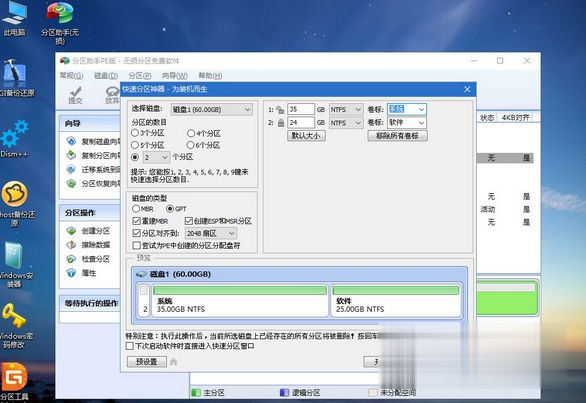Image resolution: width=586 pixels, height=403 pixels.
Task: Open the 选择磁盘 disk dropdown
Action: coord(212,110)
